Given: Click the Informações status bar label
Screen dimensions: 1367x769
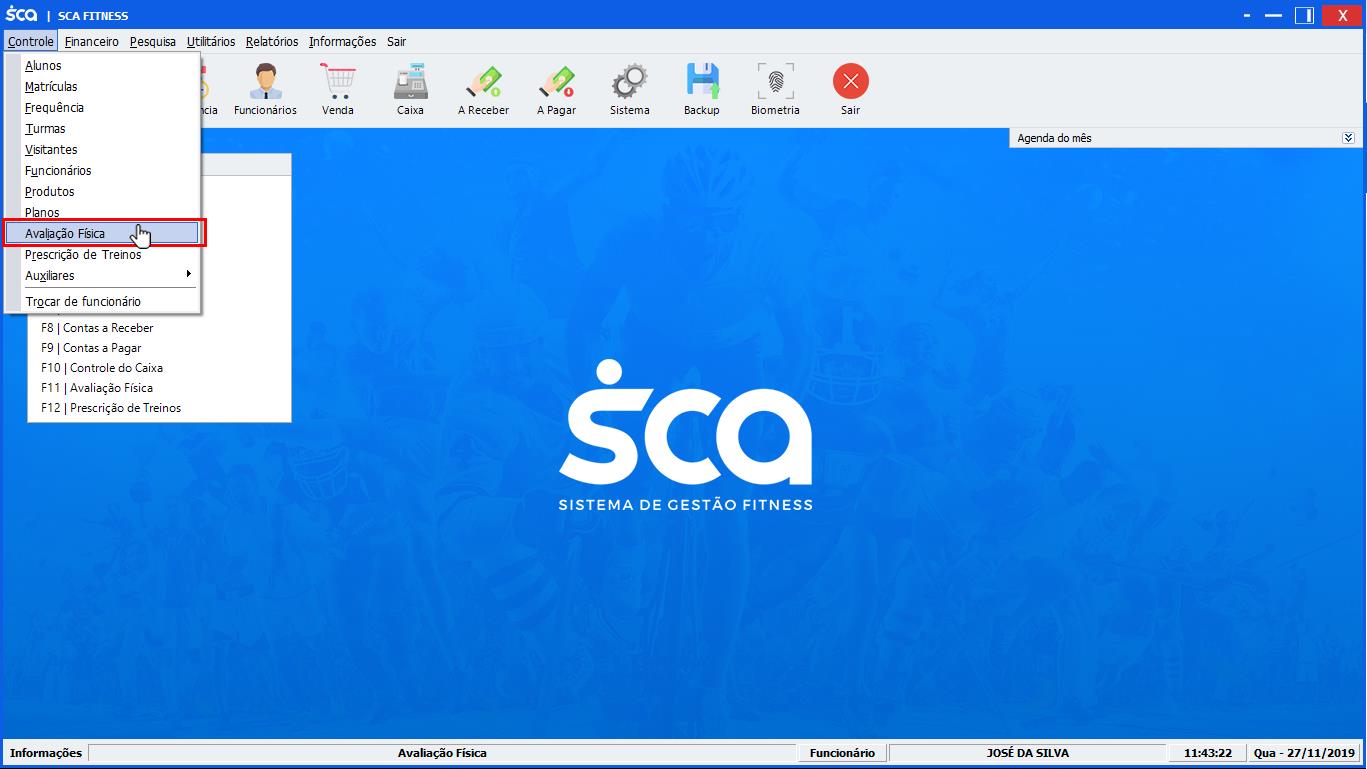Looking at the screenshot, I should pyautogui.click(x=46, y=753).
